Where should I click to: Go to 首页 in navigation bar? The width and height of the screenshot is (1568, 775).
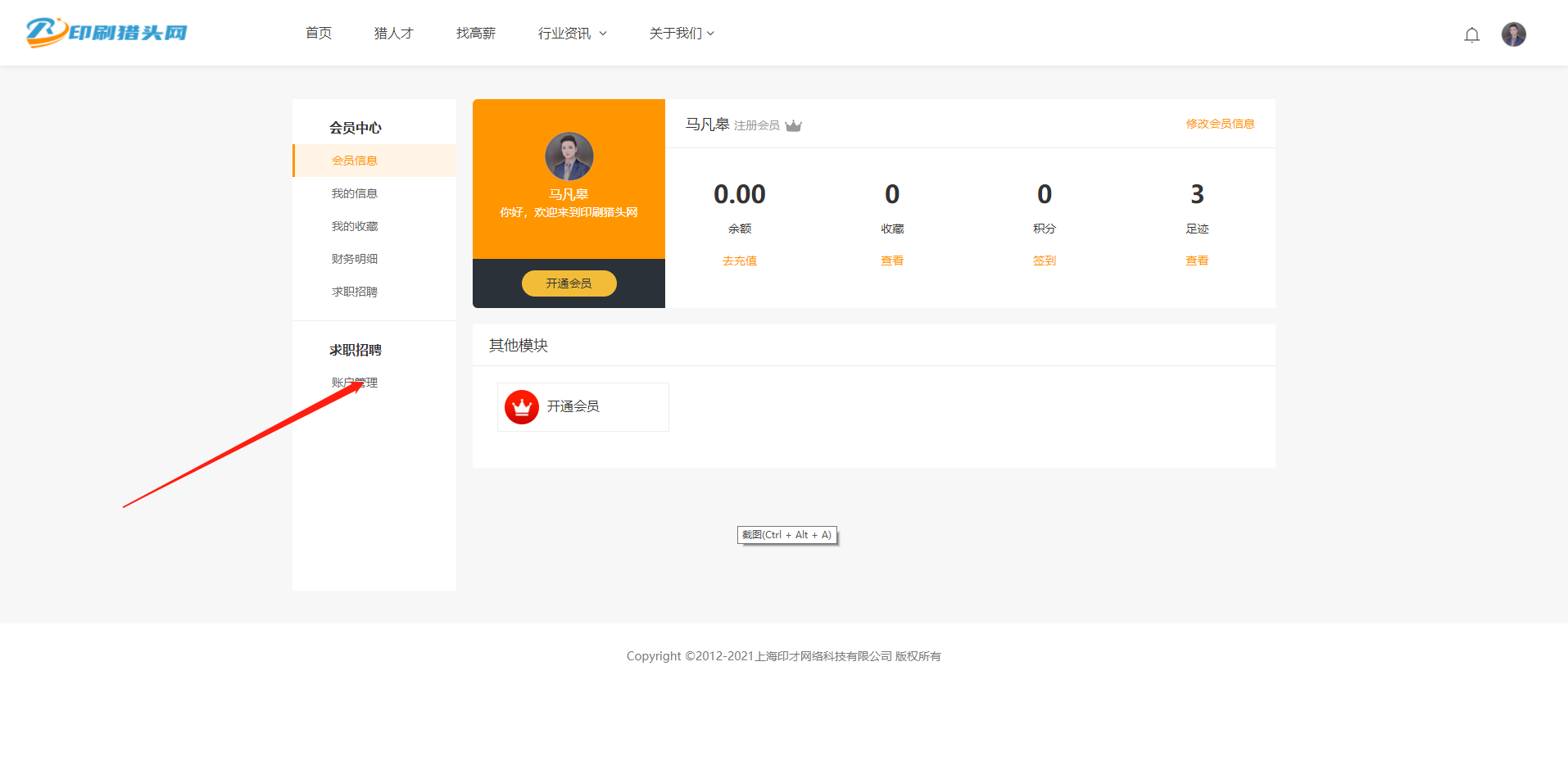click(319, 34)
